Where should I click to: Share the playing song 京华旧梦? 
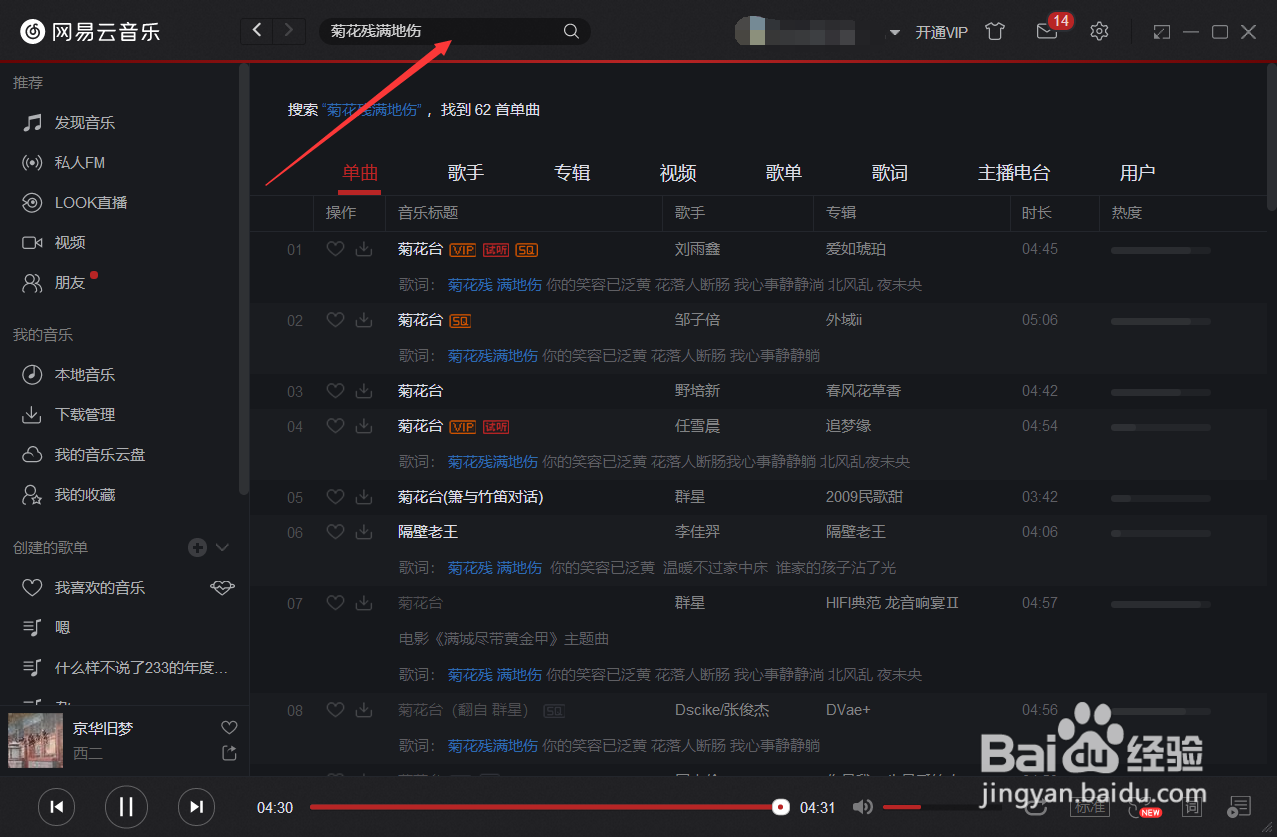click(229, 752)
